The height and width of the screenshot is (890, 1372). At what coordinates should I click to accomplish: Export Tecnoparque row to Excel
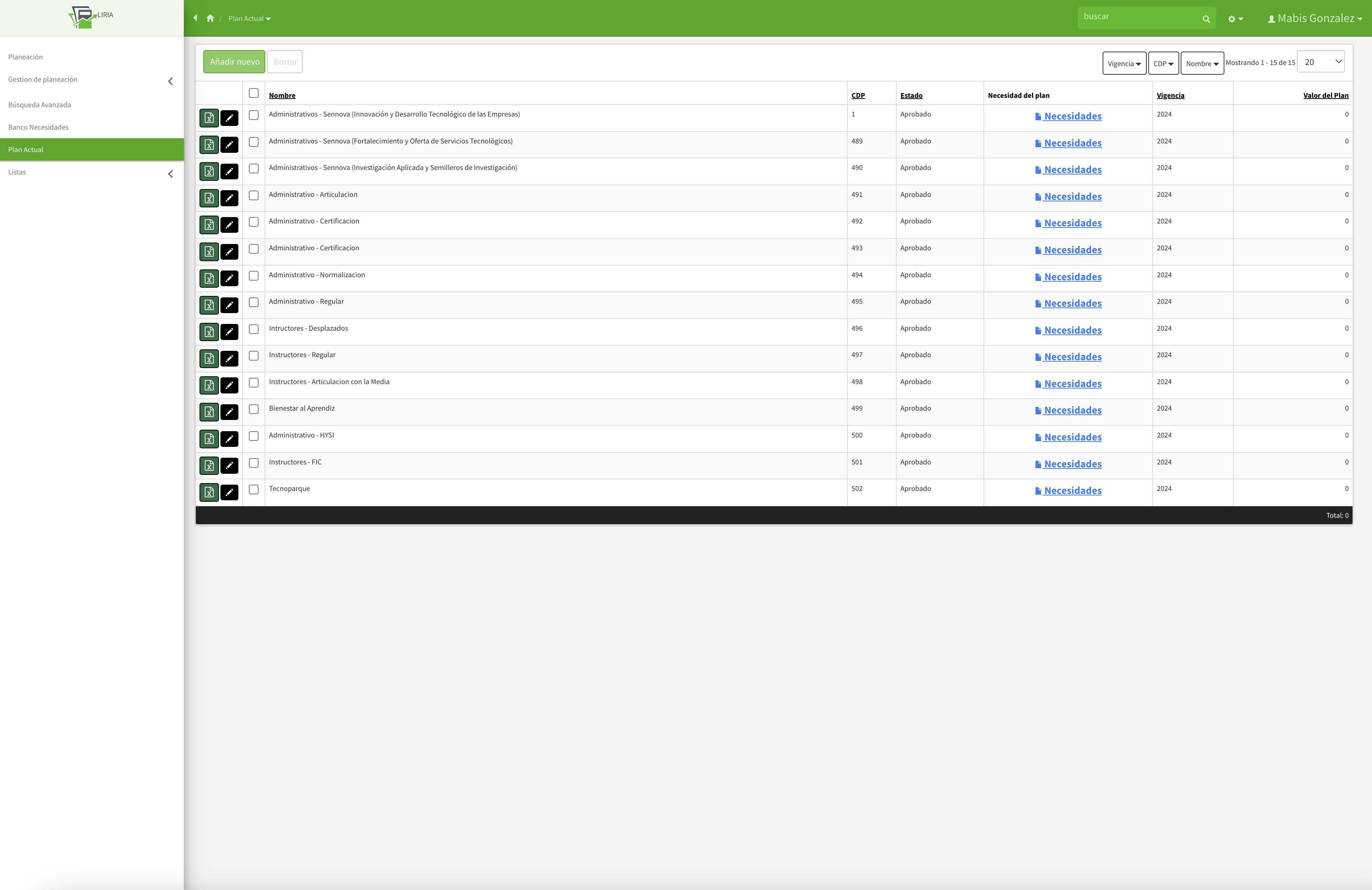pyautogui.click(x=209, y=492)
